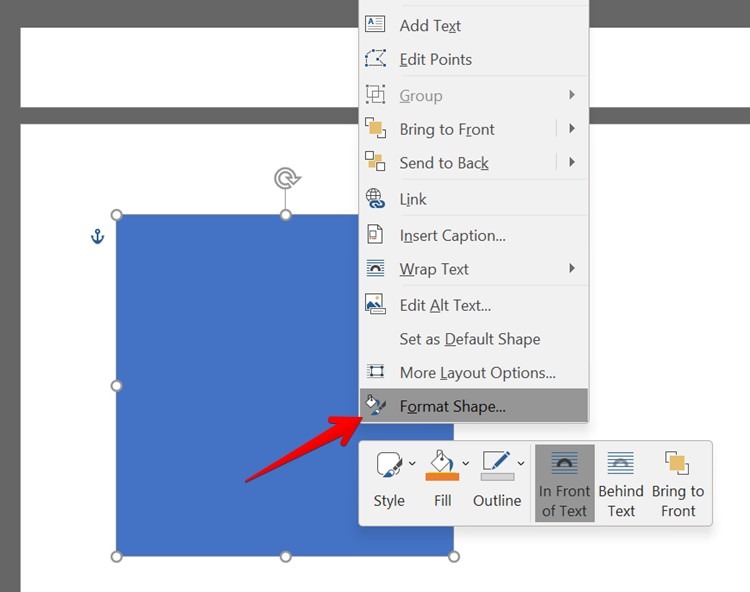Click the Link globe icon
This screenshot has width=750, height=592.
(375, 198)
